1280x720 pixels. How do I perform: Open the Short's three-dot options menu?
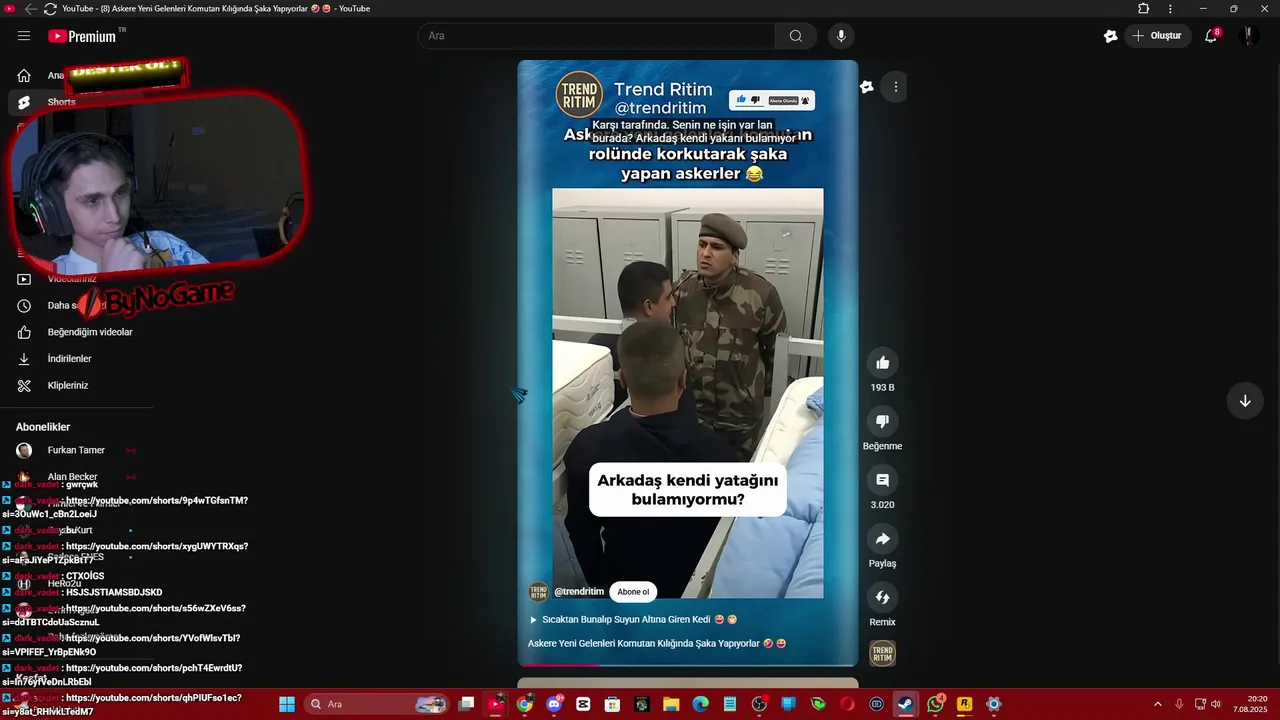(896, 87)
